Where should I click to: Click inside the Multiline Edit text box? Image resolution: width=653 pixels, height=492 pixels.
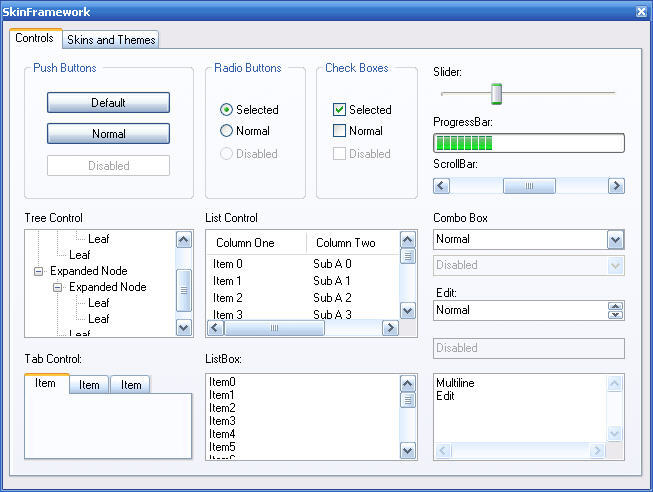(521, 409)
